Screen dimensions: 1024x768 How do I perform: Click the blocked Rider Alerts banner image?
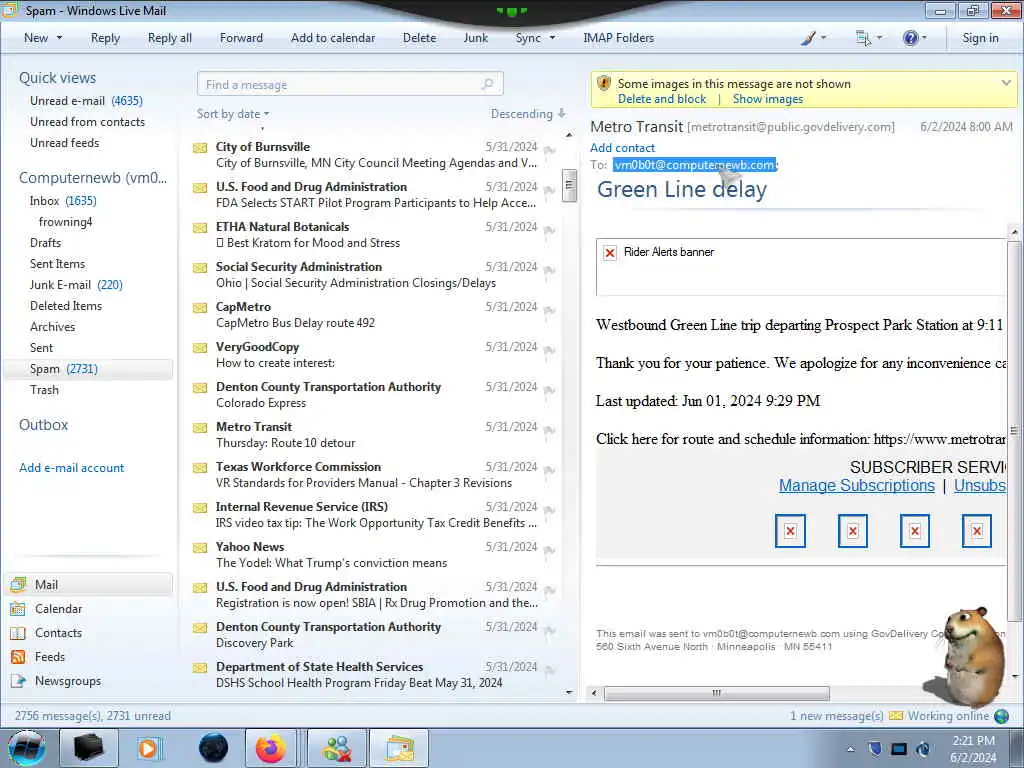610,253
